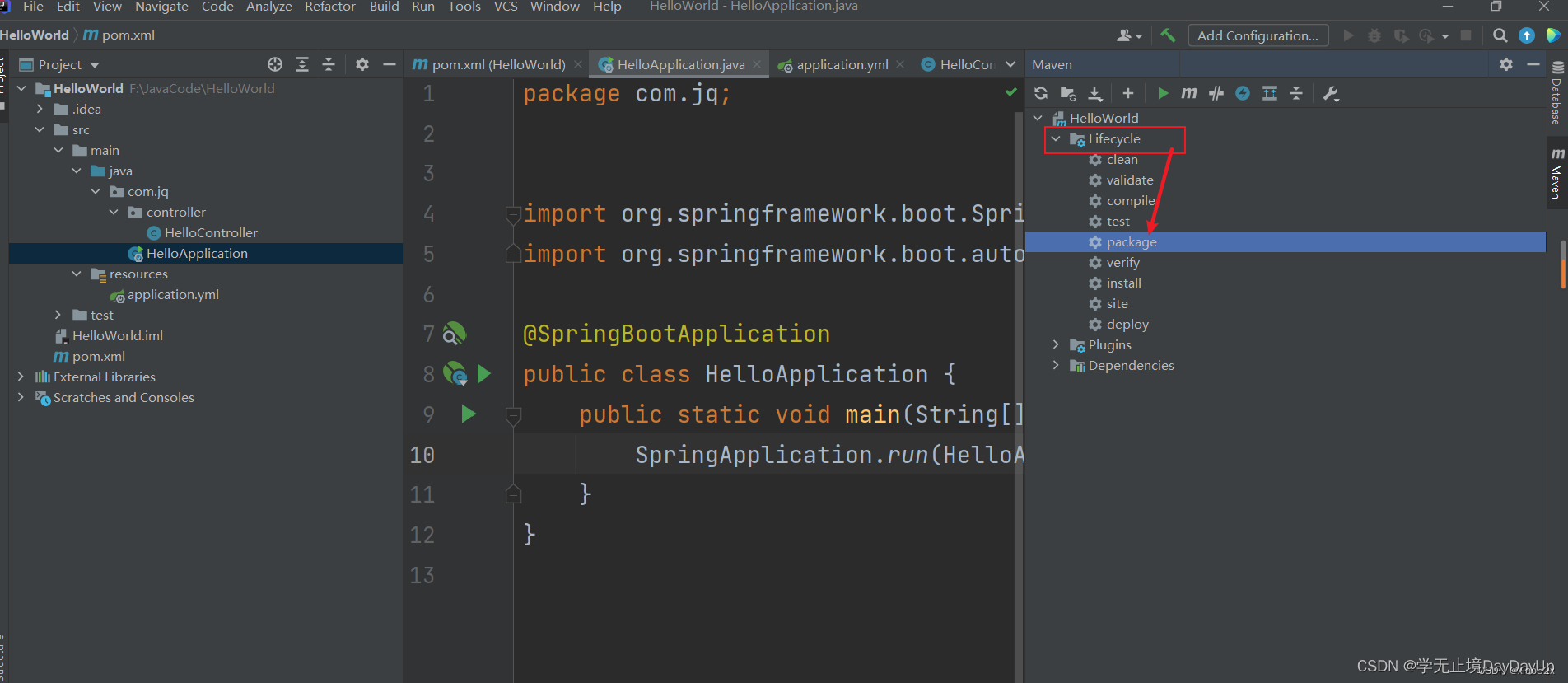Click the Generate Sources and Update Folders icon
The height and width of the screenshot is (683, 1568).
point(1068,93)
